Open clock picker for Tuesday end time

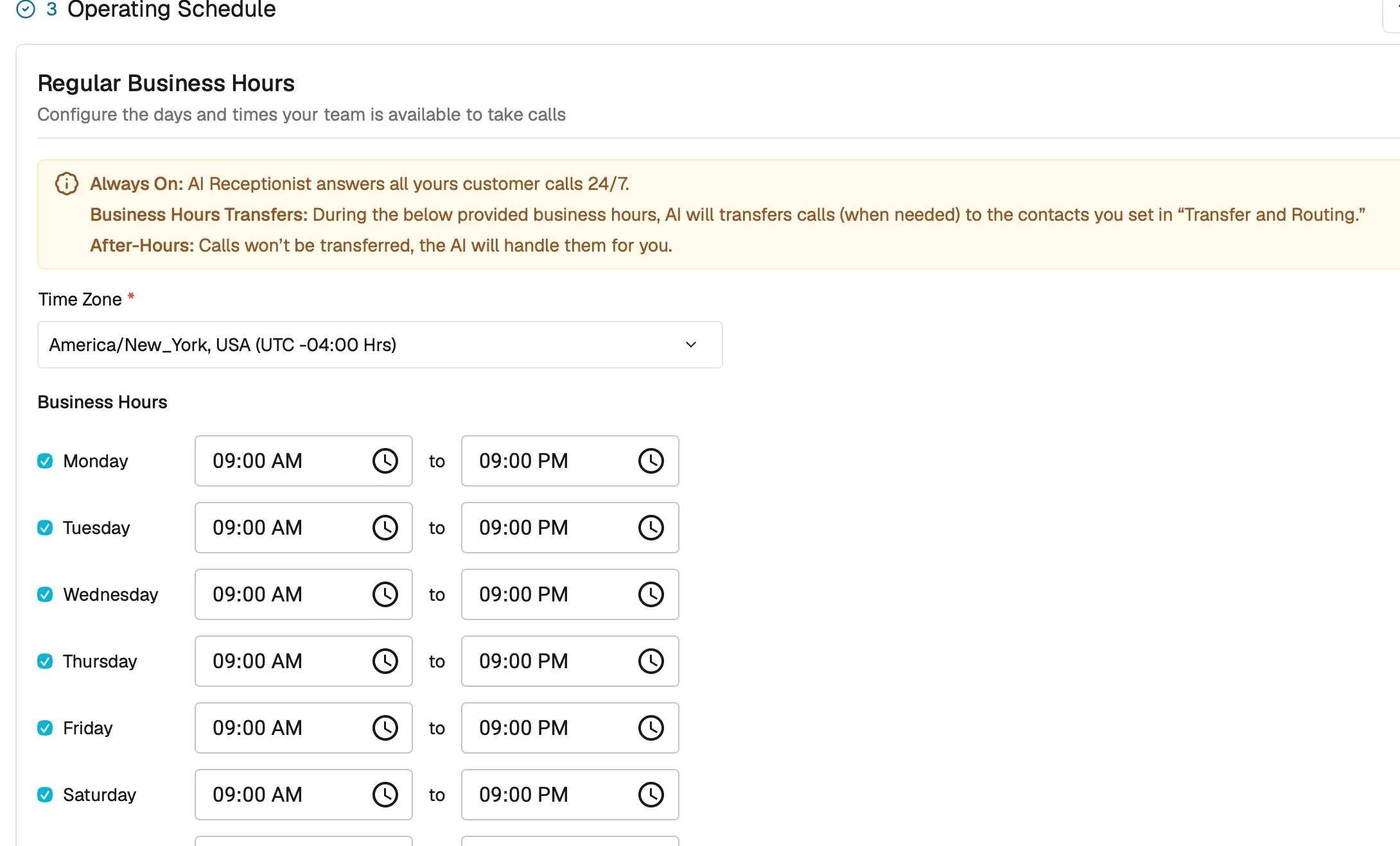tap(651, 528)
